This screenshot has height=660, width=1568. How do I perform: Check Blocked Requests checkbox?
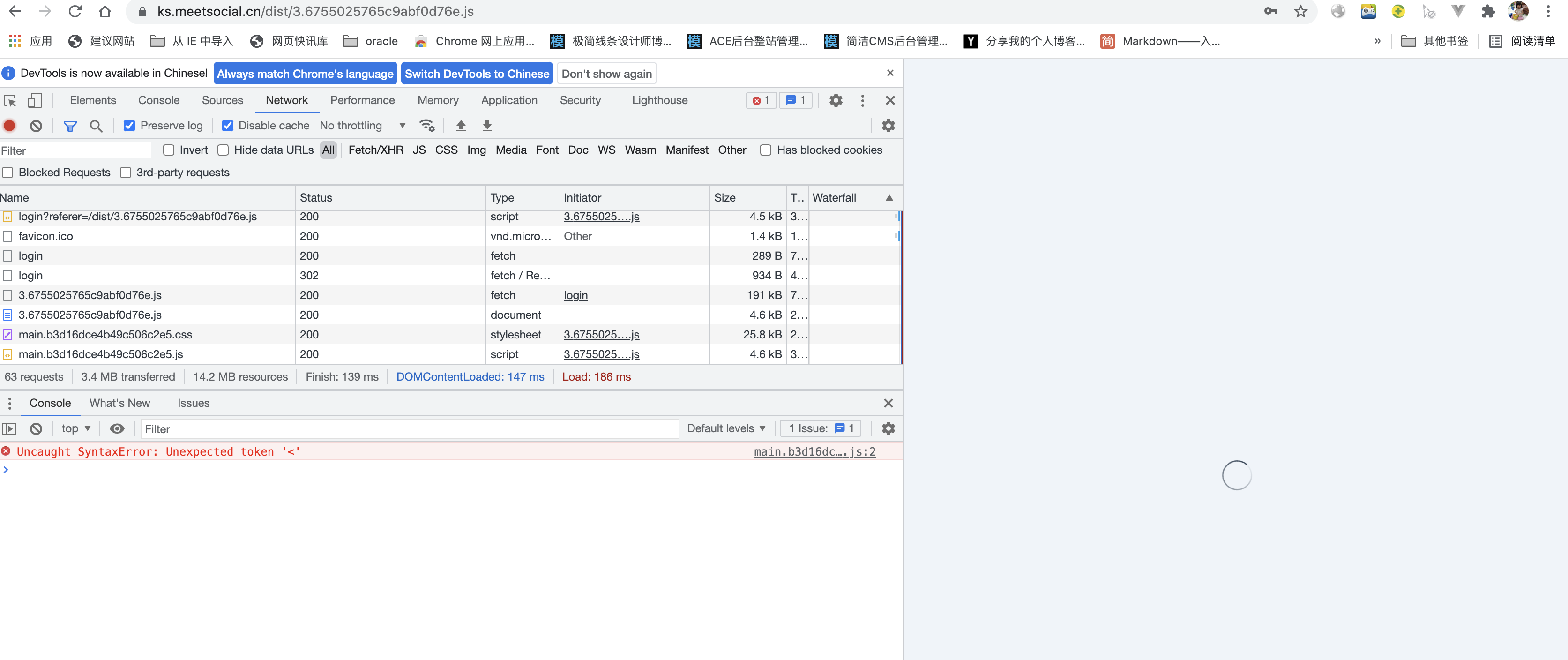tap(8, 173)
